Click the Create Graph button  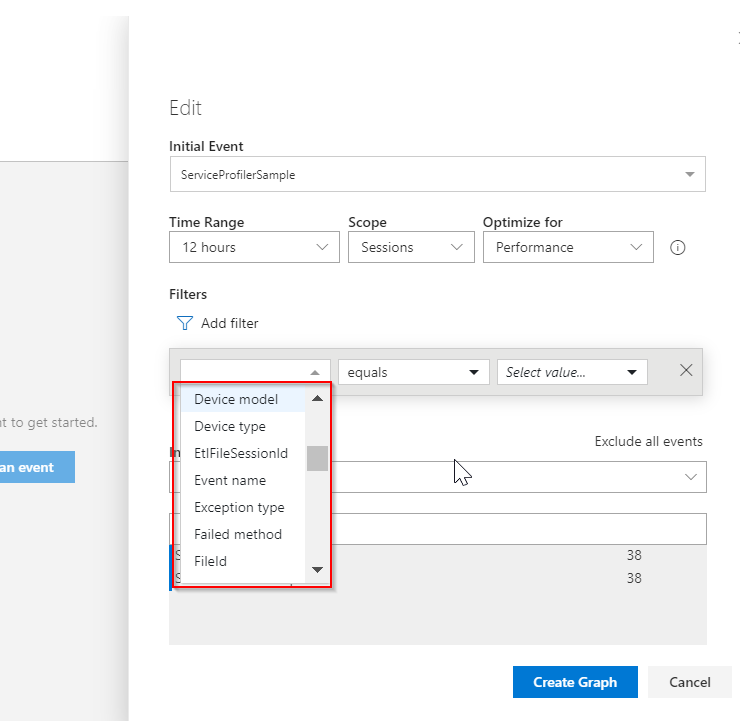pos(574,682)
